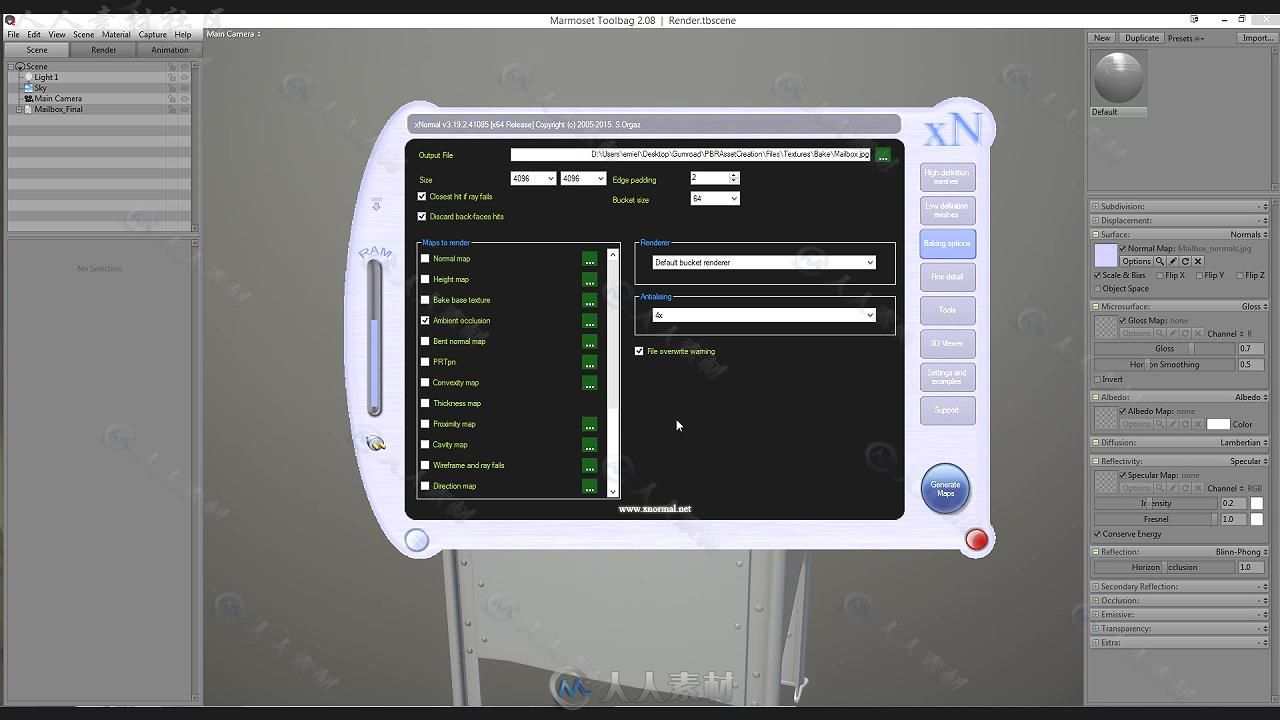Enable Flip Y for normal map
Viewport: 1280px width, 720px height.
pyautogui.click(x=1199, y=275)
